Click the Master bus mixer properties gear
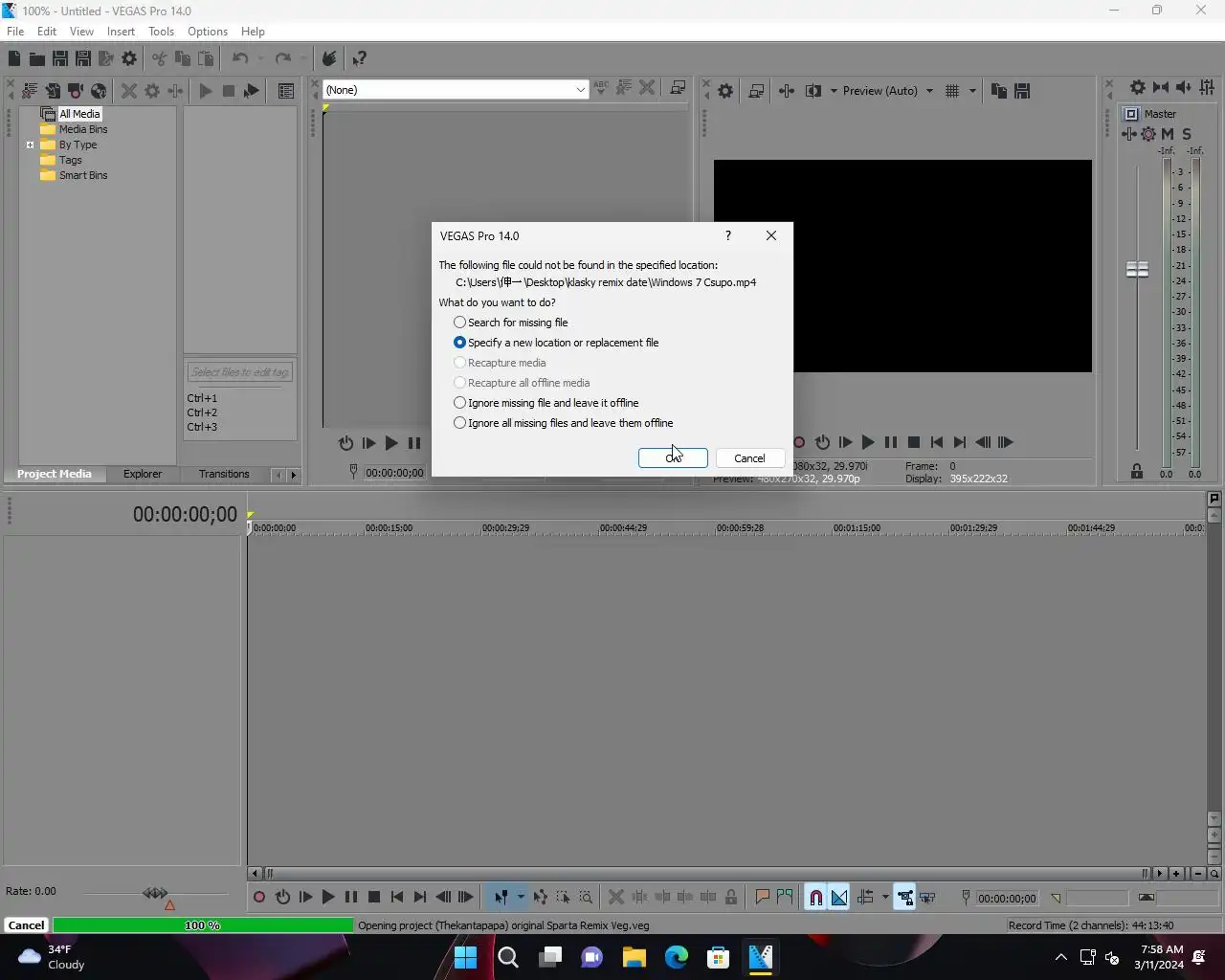The height and width of the screenshot is (980, 1225). click(1138, 87)
